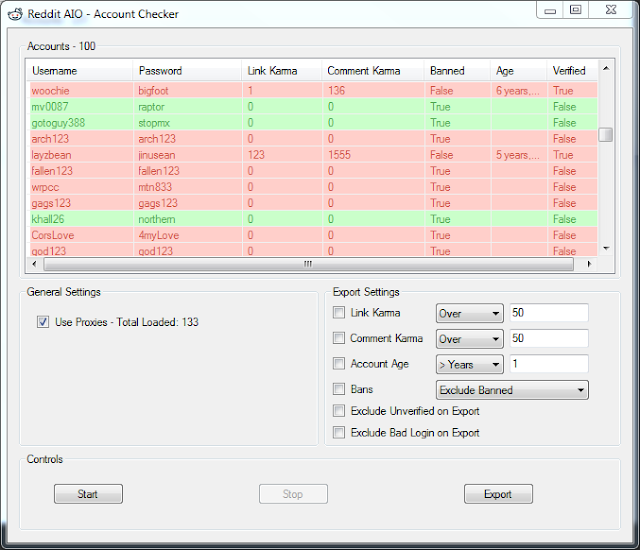
Task: Click the password cell 'northem'
Action: click(187, 219)
